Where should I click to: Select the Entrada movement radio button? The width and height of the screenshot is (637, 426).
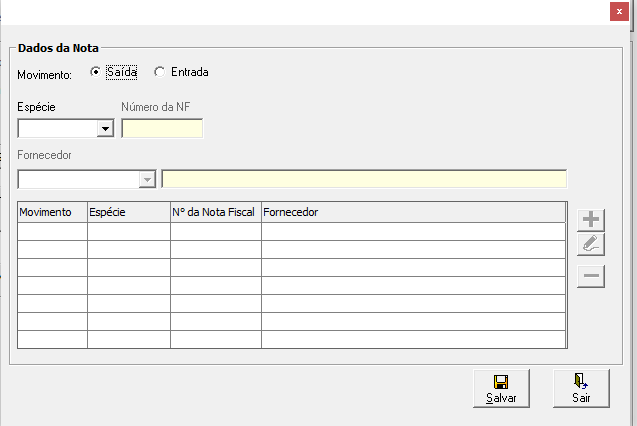click(x=159, y=72)
